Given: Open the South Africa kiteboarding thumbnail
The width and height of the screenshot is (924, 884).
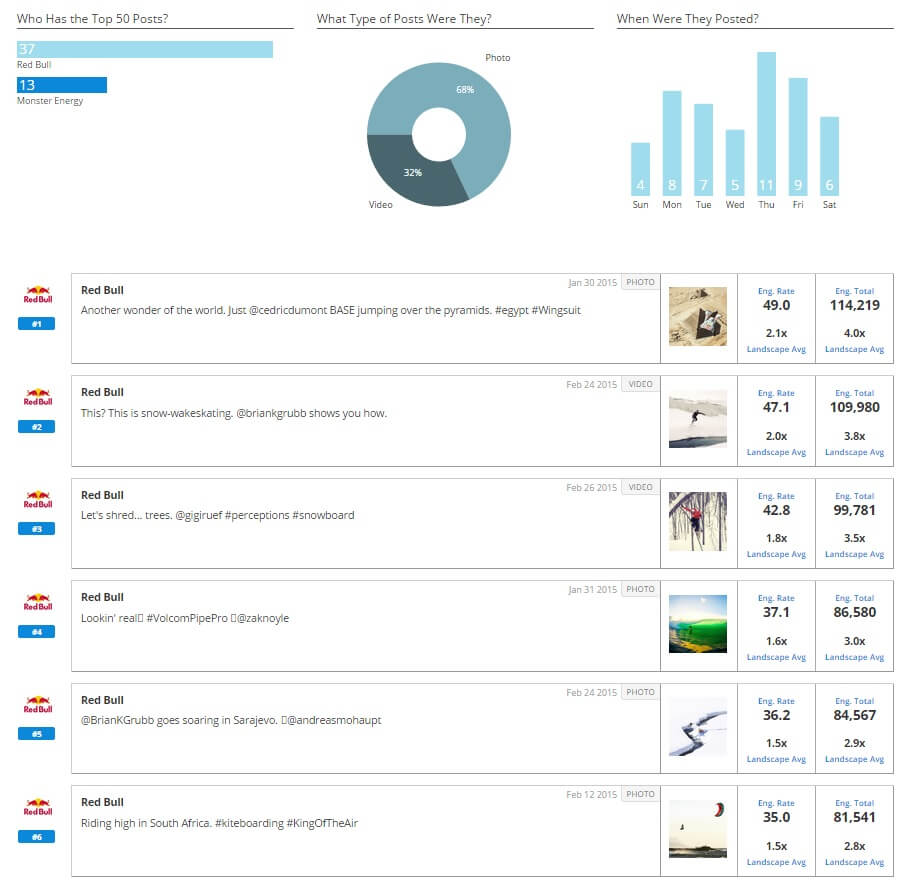Looking at the screenshot, I should (698, 829).
